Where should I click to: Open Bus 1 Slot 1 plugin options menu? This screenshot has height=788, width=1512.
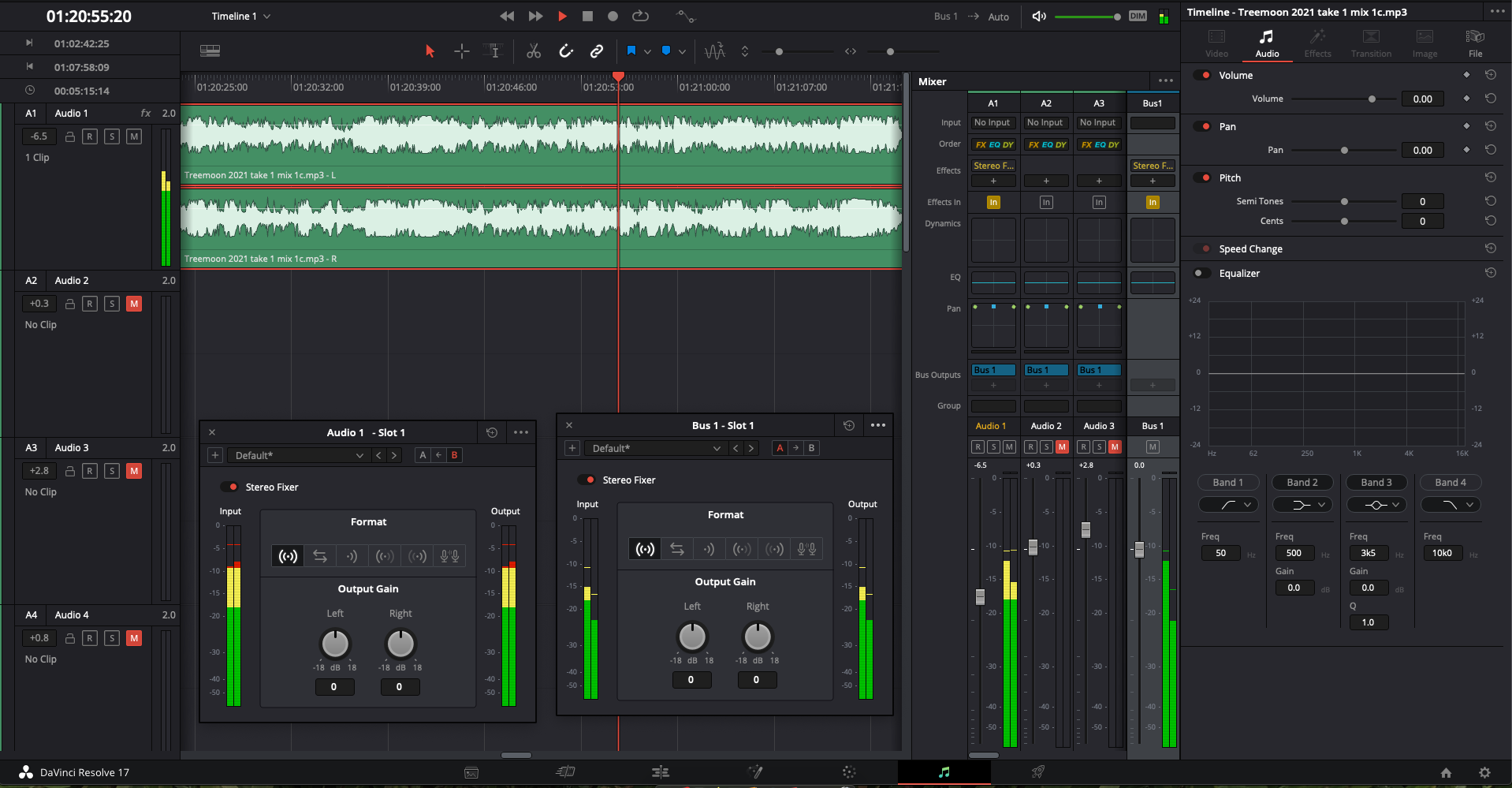click(877, 425)
